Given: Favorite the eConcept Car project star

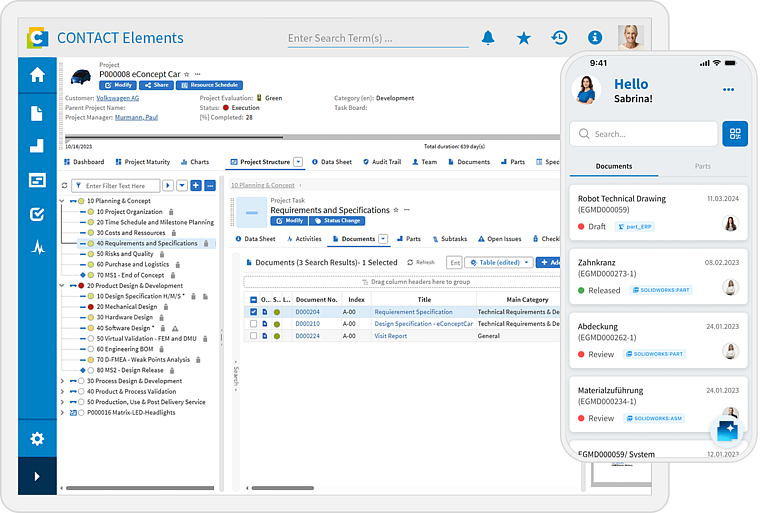Looking at the screenshot, I should pyautogui.click(x=187, y=74).
